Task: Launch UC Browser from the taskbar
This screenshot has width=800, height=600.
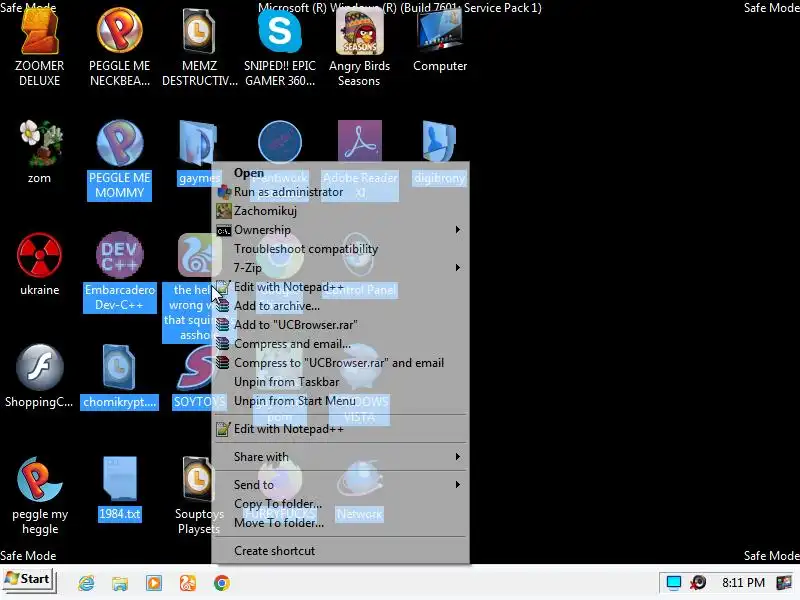Action: click(x=187, y=583)
